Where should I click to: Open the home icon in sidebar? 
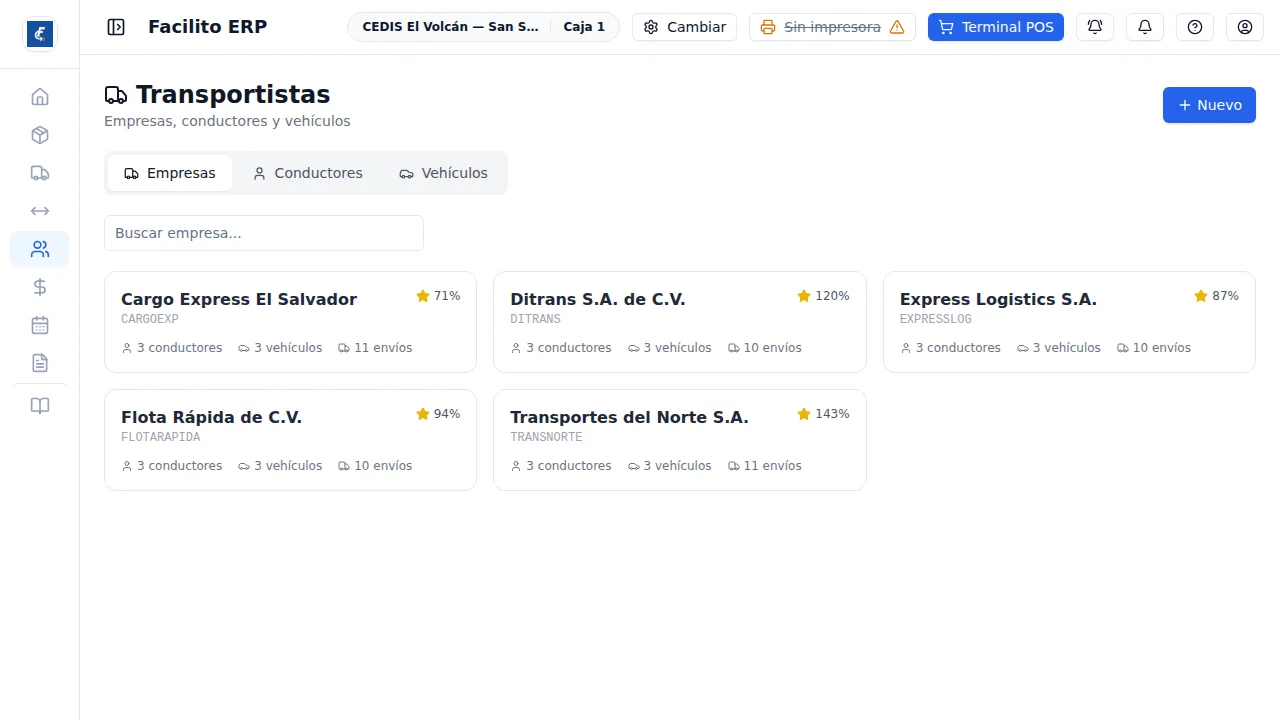coord(40,97)
